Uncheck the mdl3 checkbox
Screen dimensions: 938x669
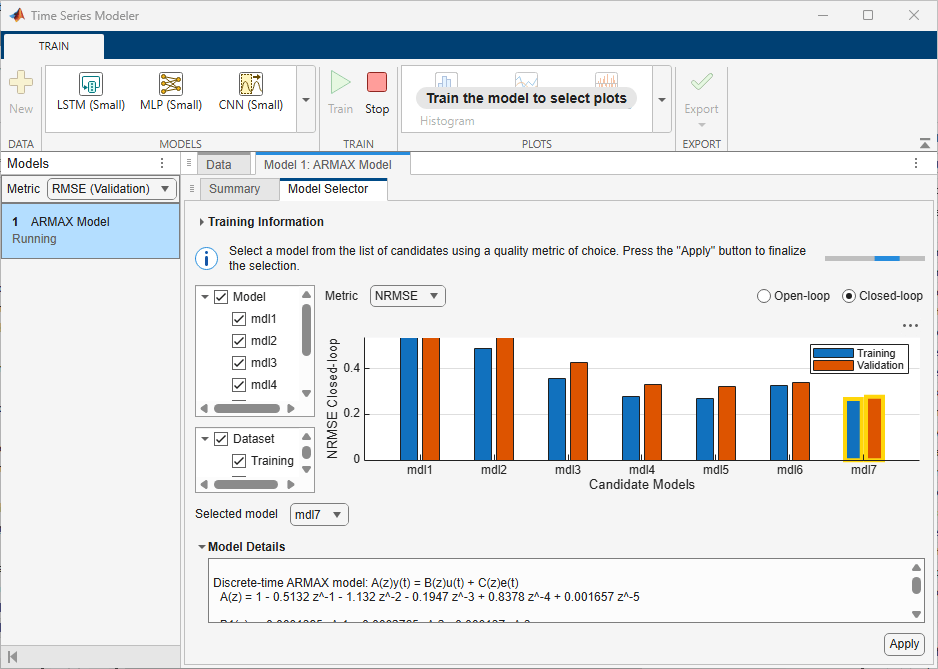tap(239, 363)
